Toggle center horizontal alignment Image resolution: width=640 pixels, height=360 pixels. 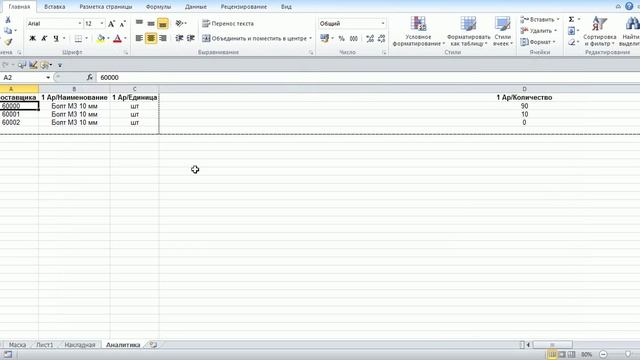[x=151, y=38]
